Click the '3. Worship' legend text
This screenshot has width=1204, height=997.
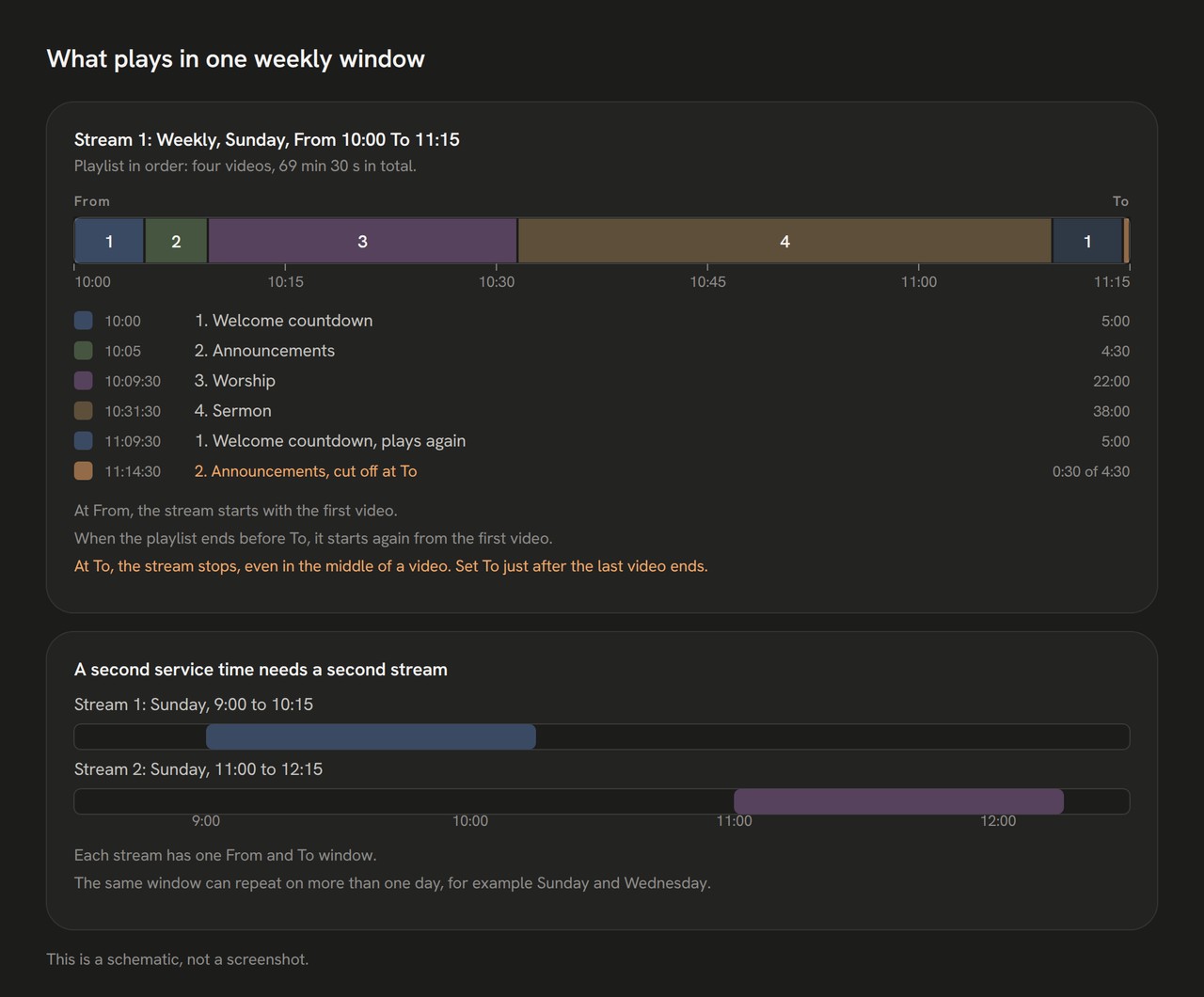[235, 381]
